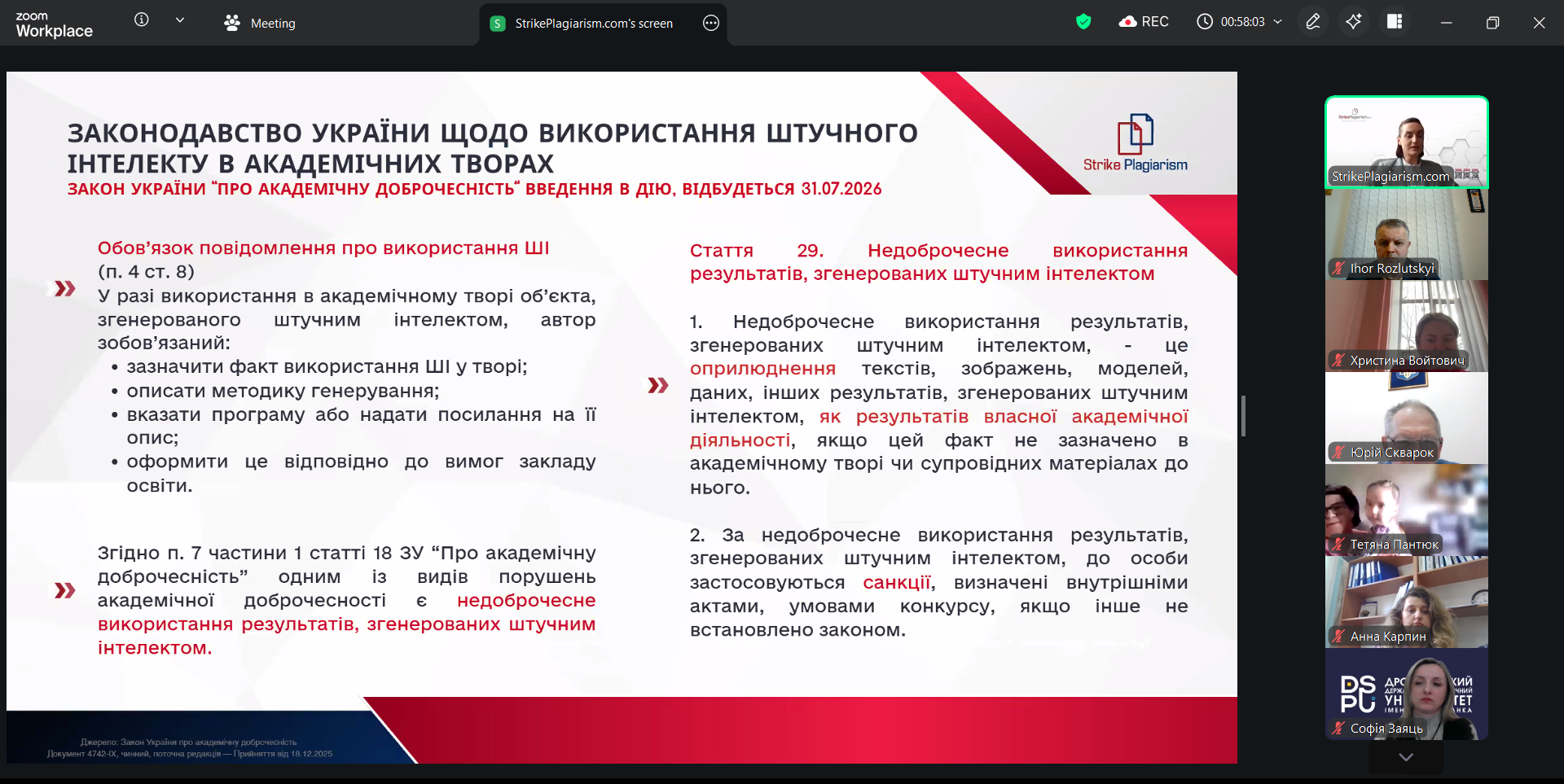Image resolution: width=1564 pixels, height=784 pixels.
Task: Restore down the Zoom window
Action: pyautogui.click(x=1492, y=23)
